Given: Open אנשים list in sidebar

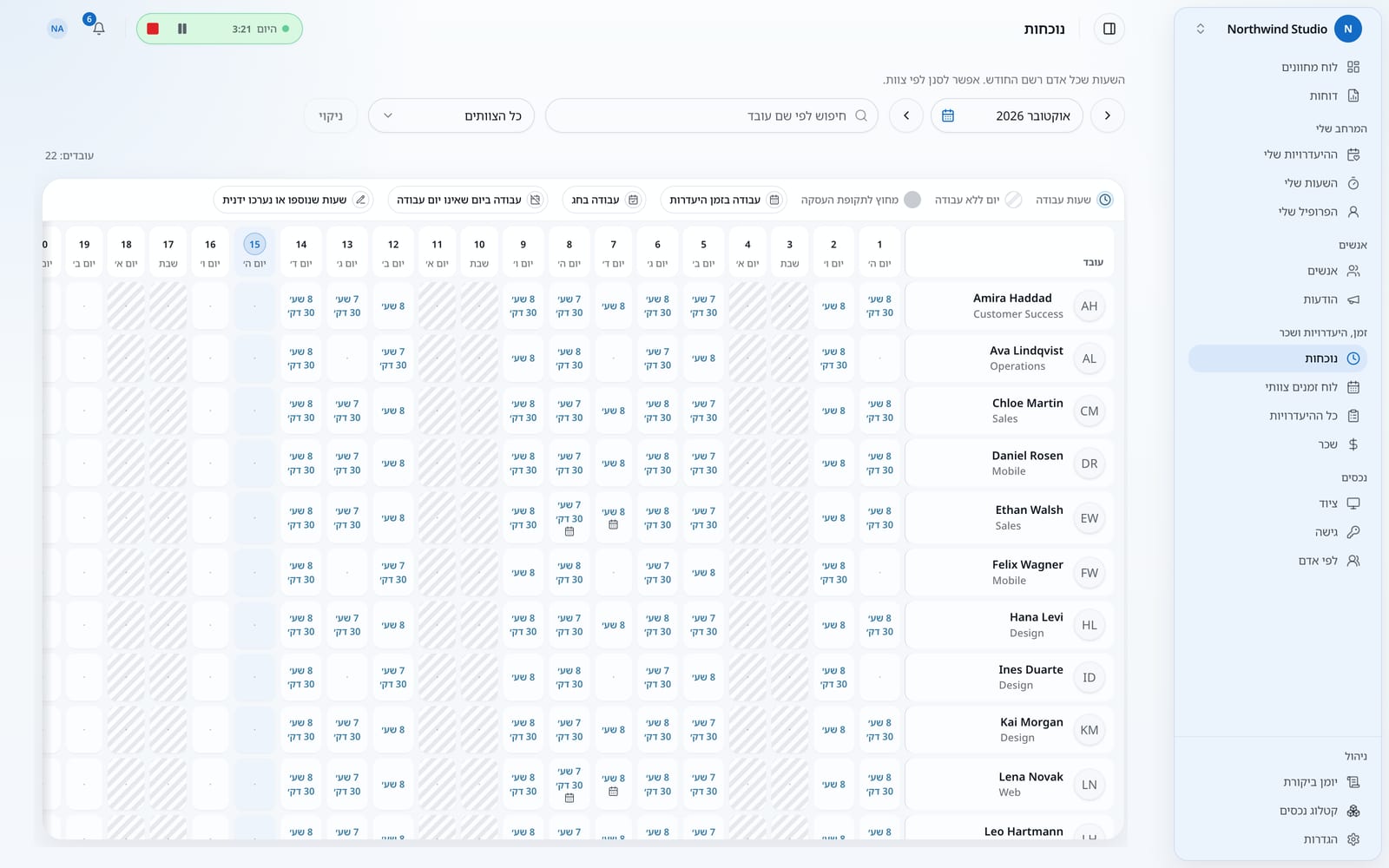Looking at the screenshot, I should click(x=1277, y=271).
